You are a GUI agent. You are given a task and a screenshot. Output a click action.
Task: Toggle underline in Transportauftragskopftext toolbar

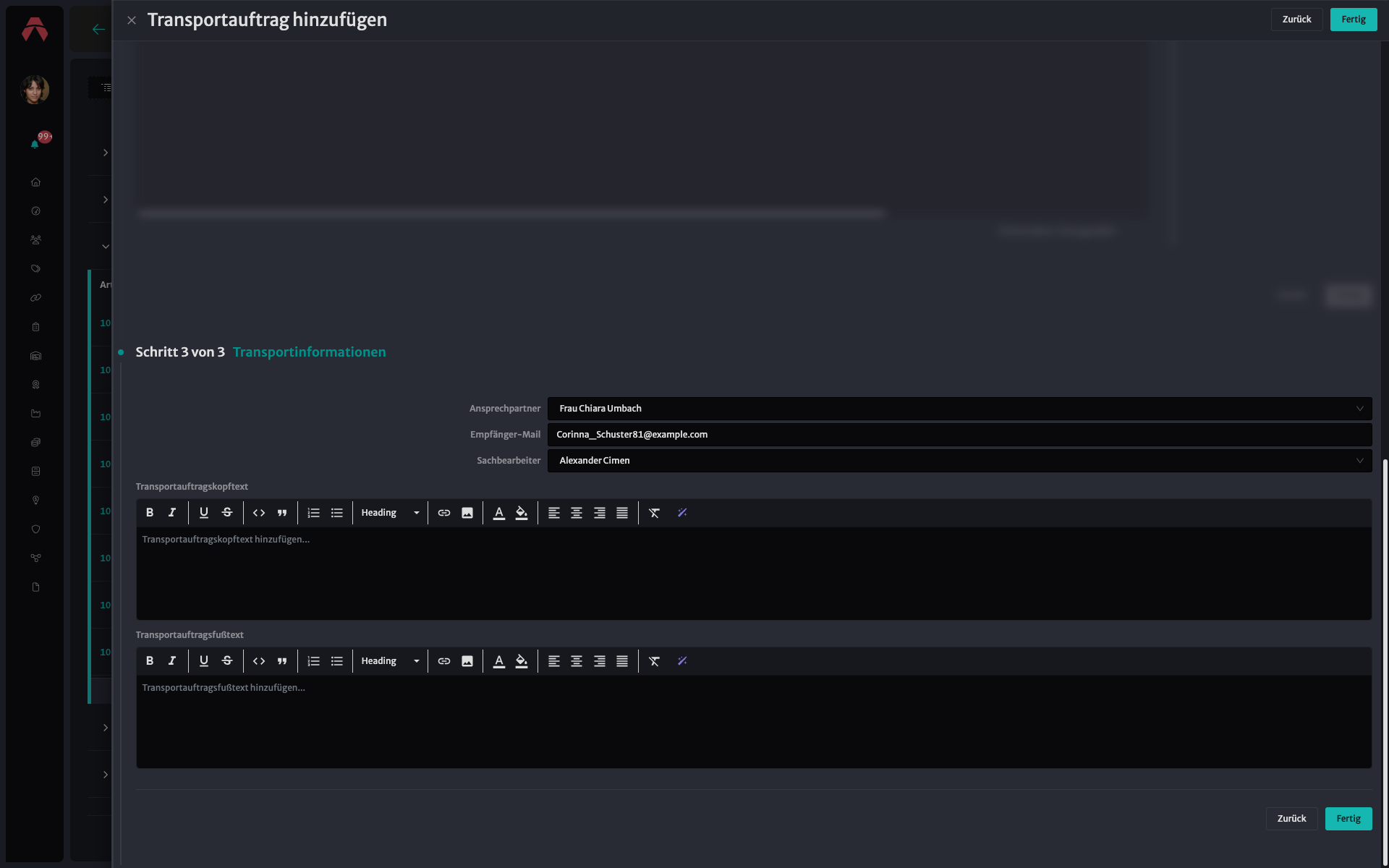point(204,513)
